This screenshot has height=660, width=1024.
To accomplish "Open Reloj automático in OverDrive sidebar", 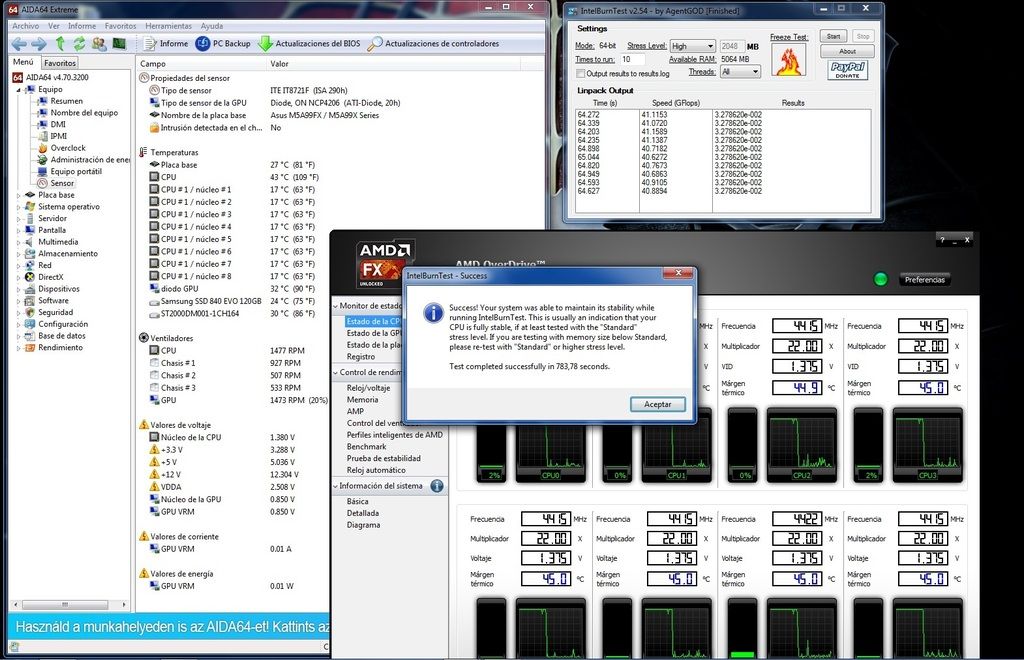I will point(376,471).
